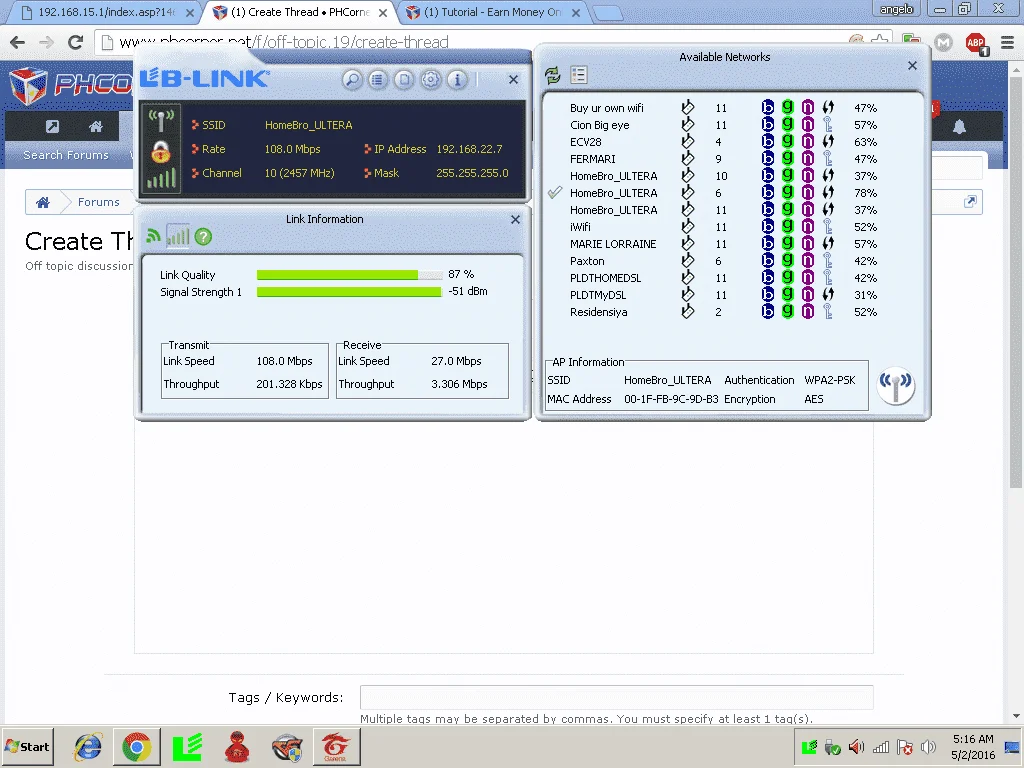Click the Tags / Keywords input field
Viewport: 1024px width, 768px height.
click(x=616, y=697)
